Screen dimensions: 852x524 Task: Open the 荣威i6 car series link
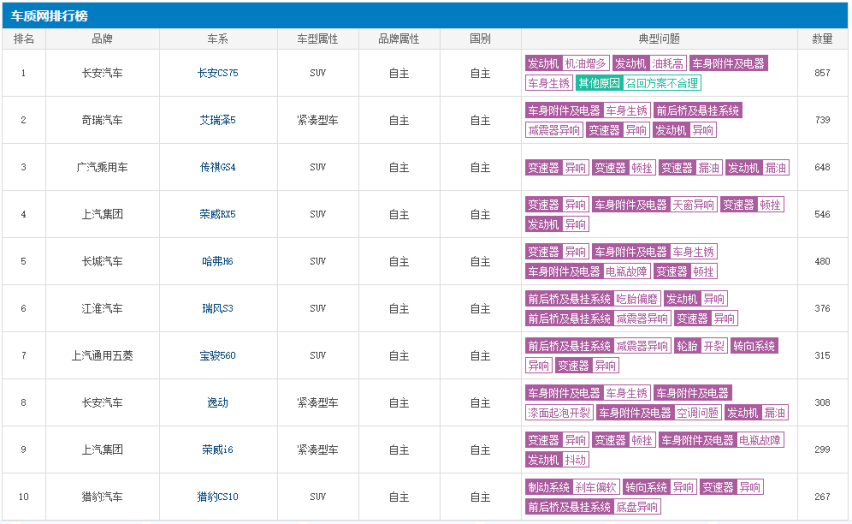point(217,450)
